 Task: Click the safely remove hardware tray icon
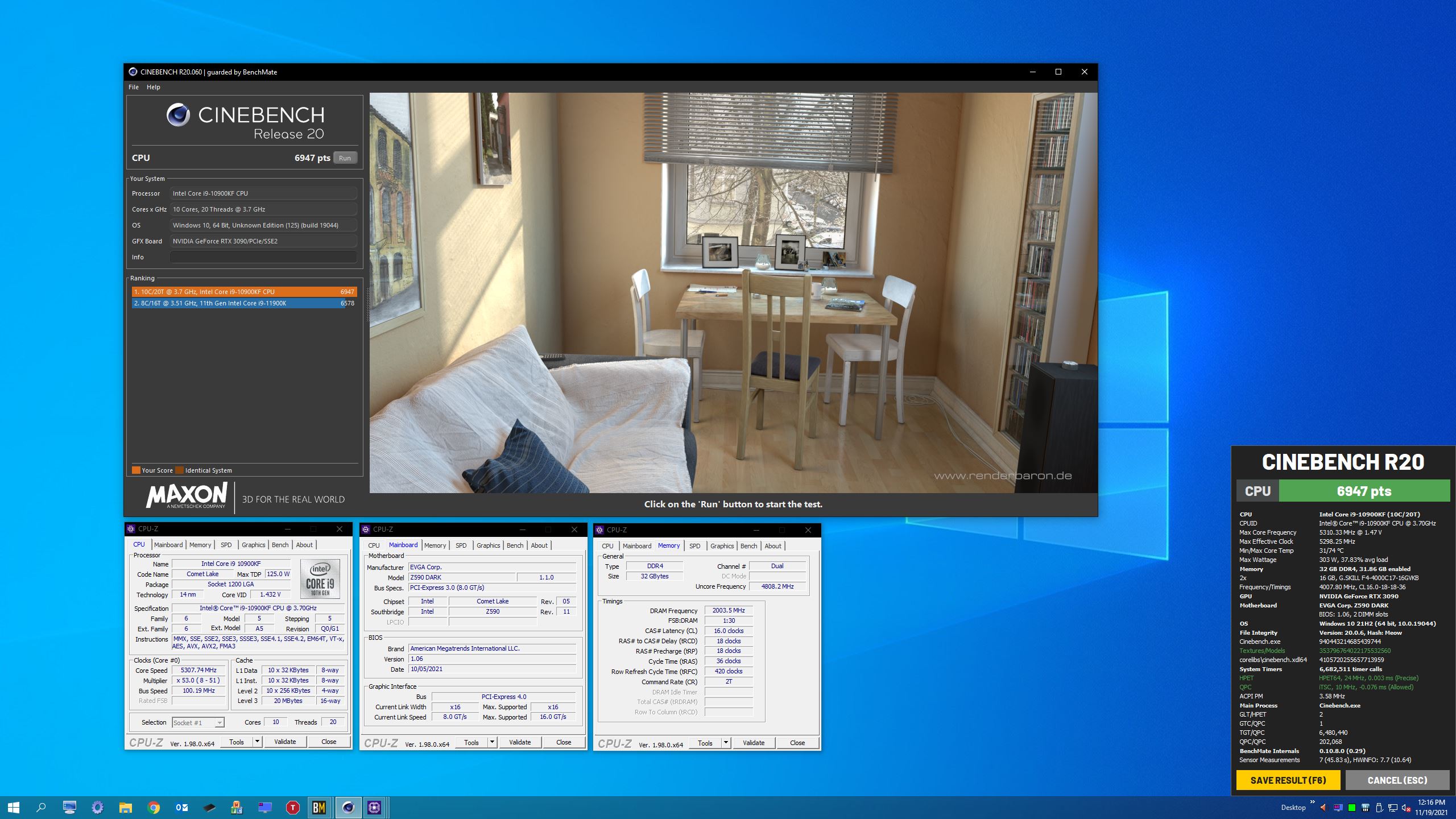(x=1379, y=808)
